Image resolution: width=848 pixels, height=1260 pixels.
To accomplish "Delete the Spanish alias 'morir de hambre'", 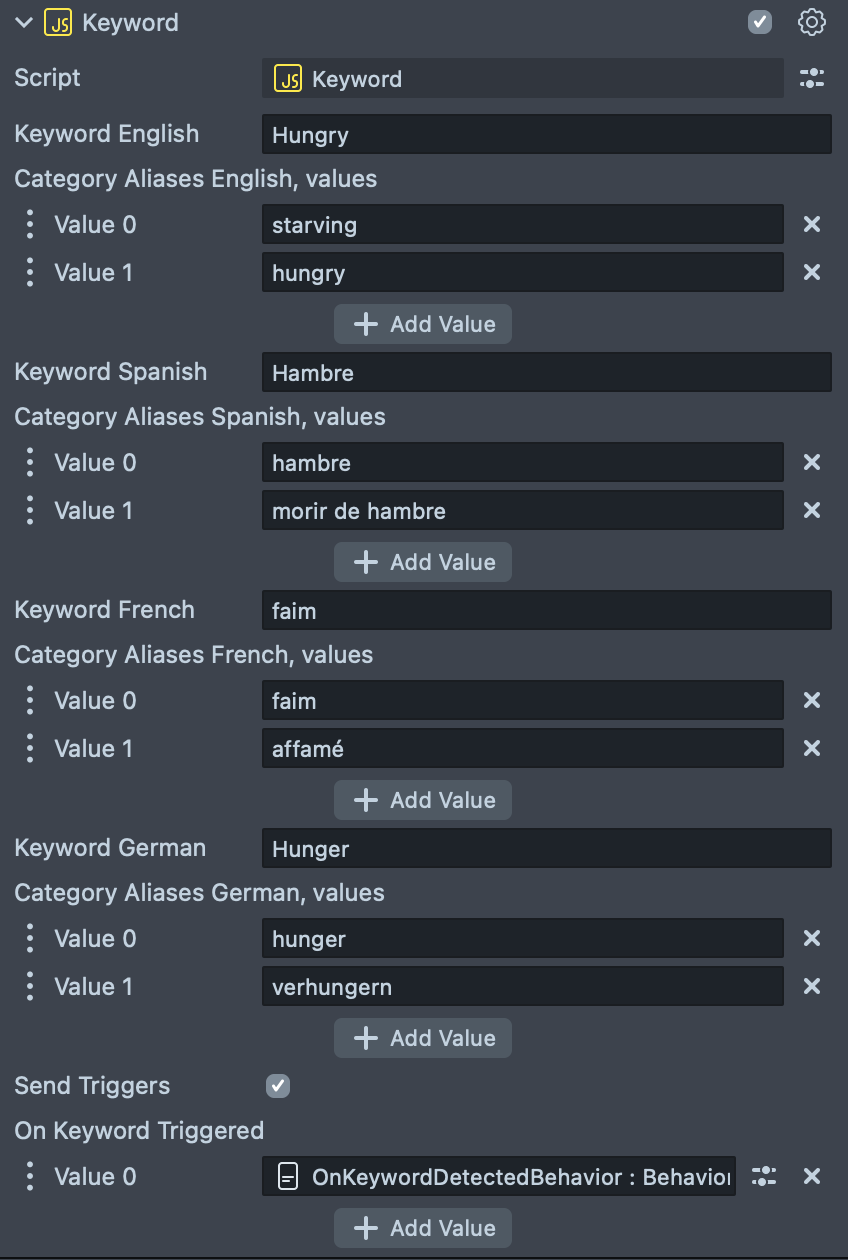I will (812, 511).
